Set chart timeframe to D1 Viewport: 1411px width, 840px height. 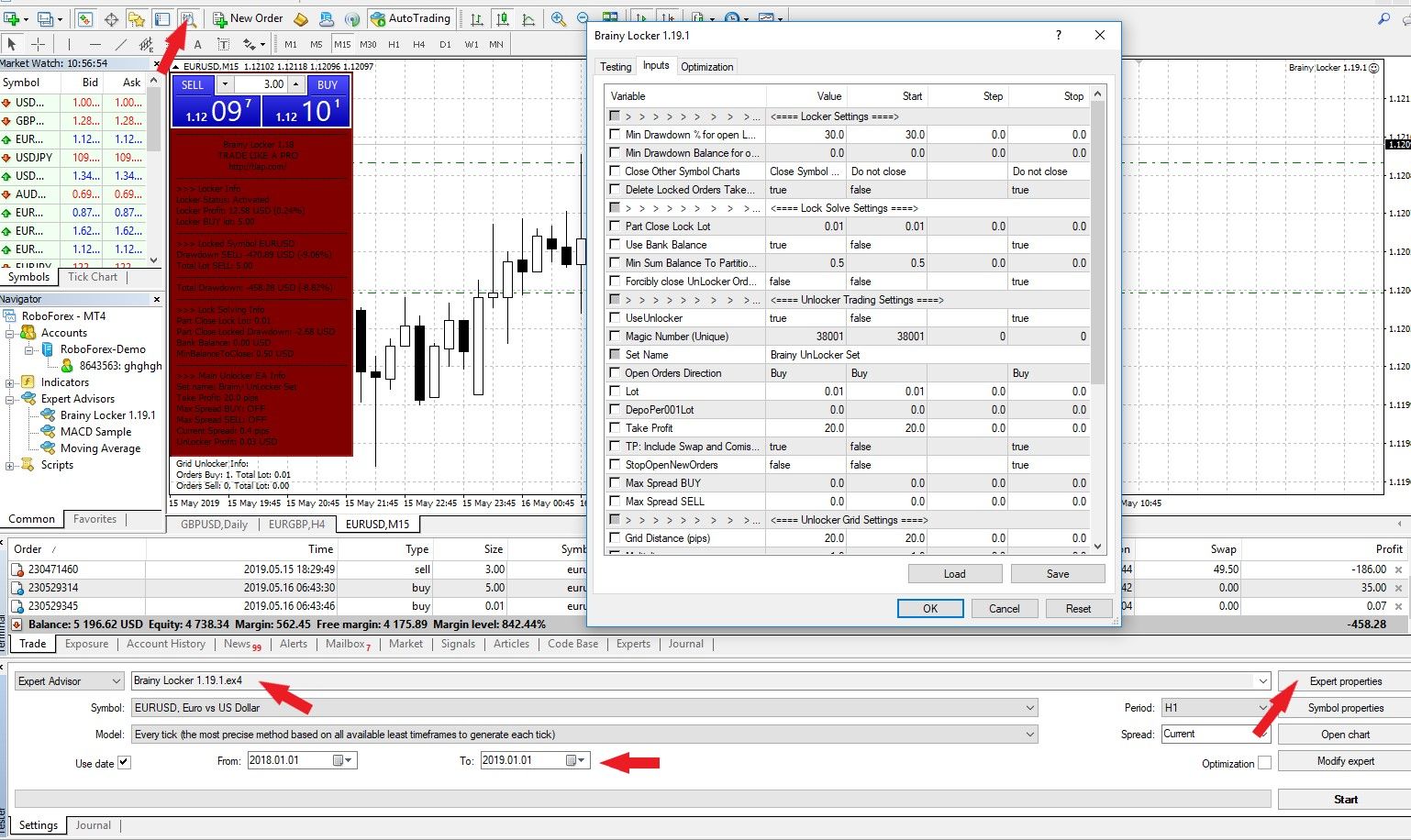pos(445,44)
